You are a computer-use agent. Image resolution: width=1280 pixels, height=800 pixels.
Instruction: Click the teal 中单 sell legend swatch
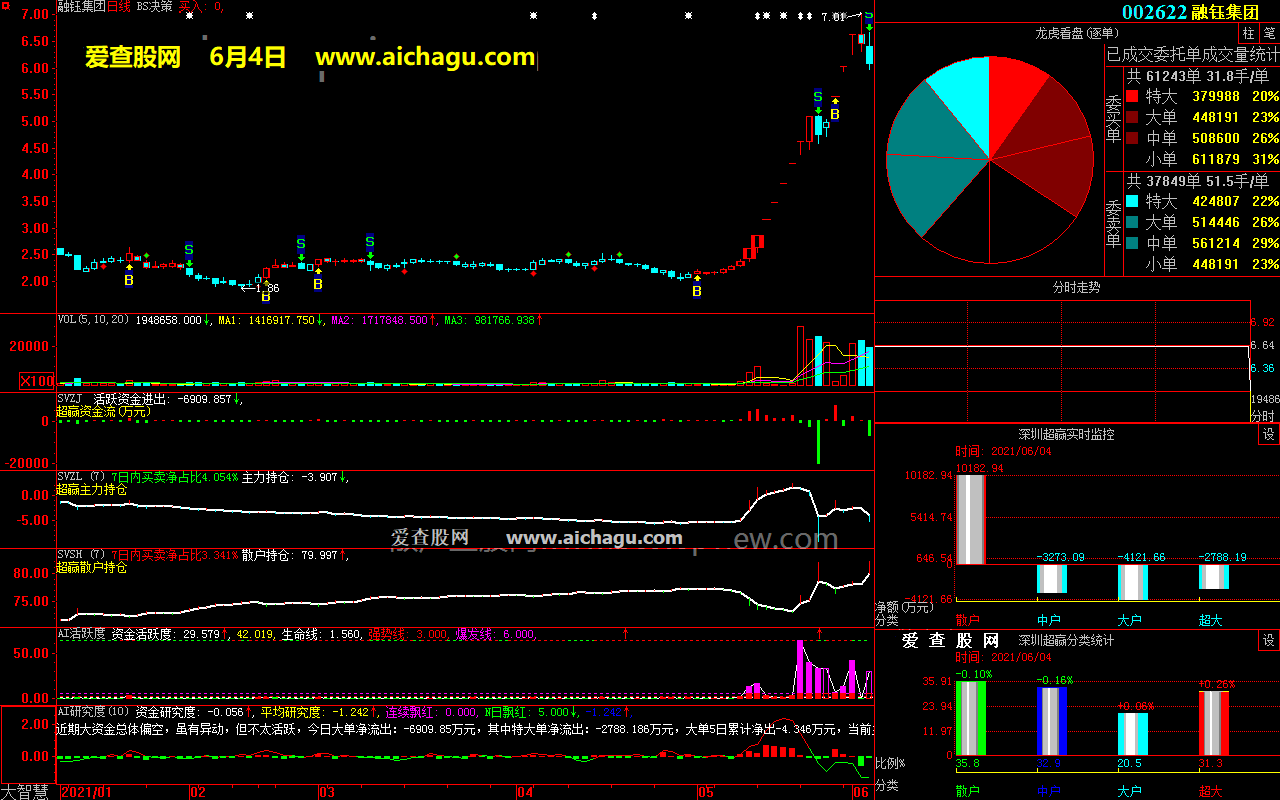[x=1132, y=243]
